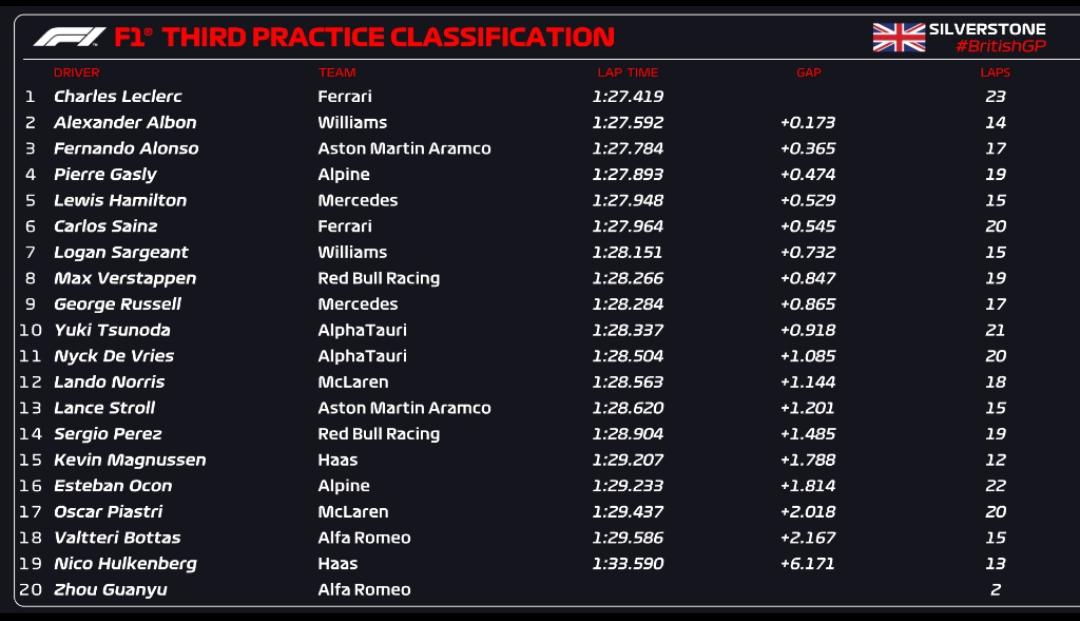Click Aston Martin Aramco beside Fernando Alonso

tap(404, 149)
